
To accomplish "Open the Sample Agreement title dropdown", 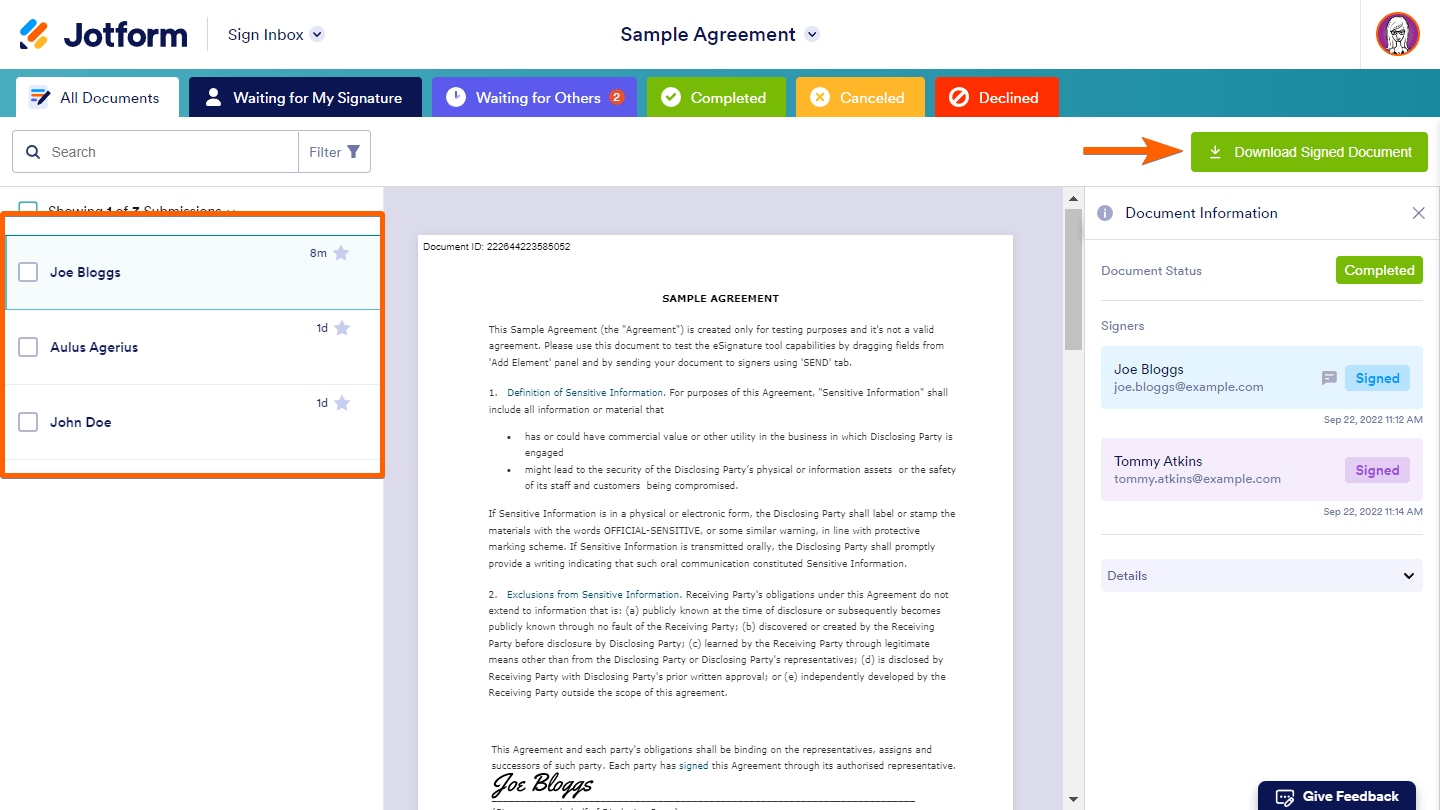I will click(x=720, y=34).
